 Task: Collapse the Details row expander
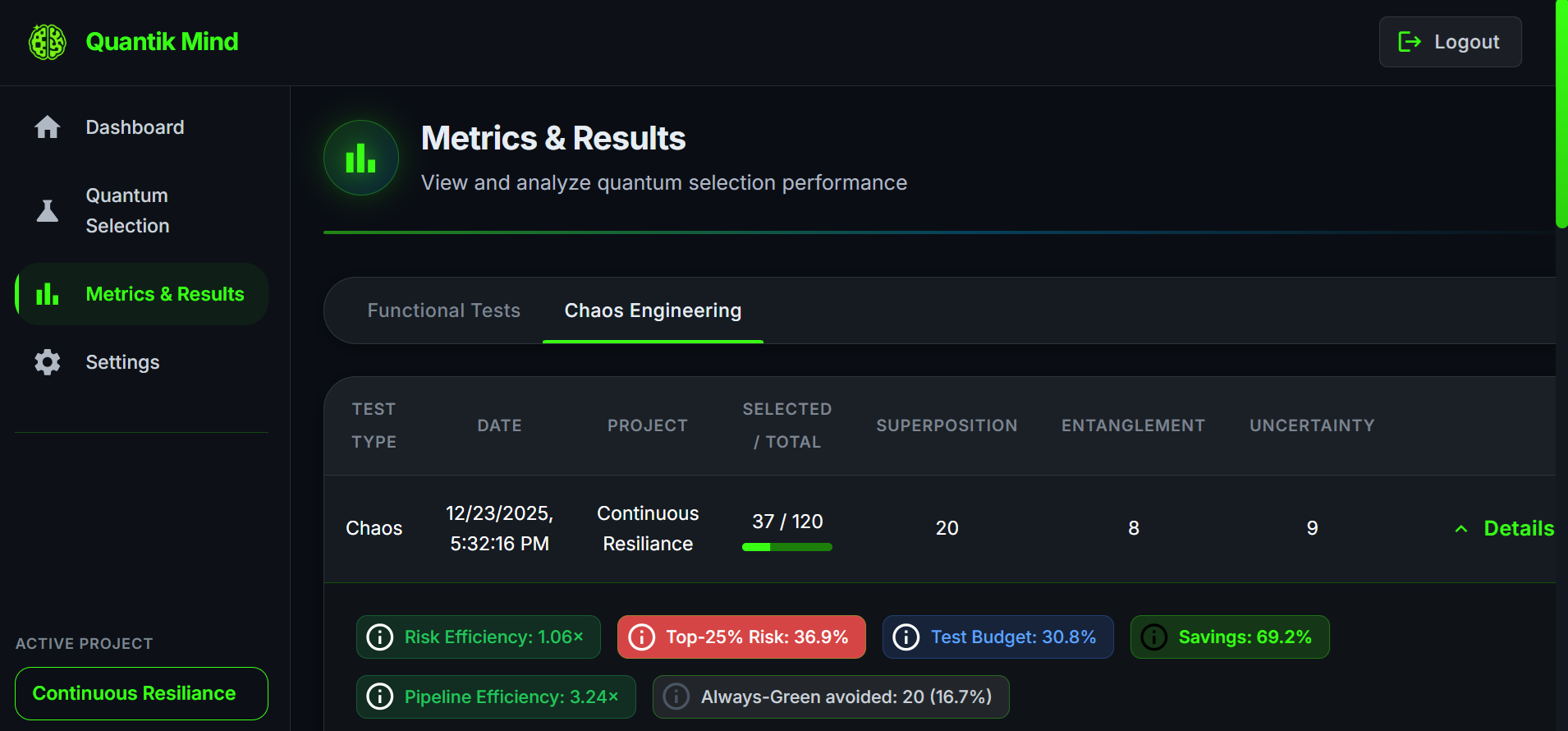[x=1504, y=529]
